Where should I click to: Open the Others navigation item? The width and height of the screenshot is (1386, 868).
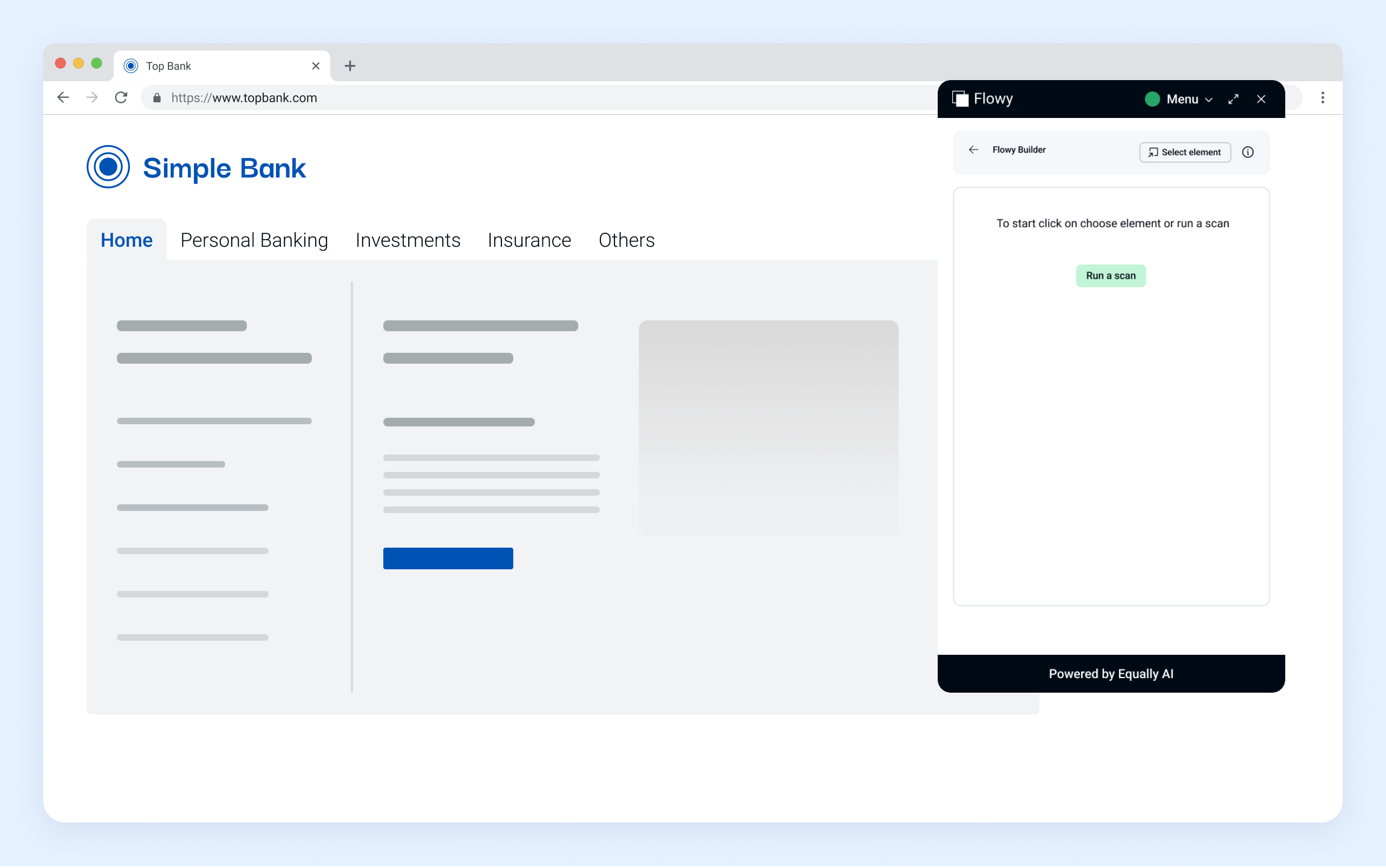626,240
